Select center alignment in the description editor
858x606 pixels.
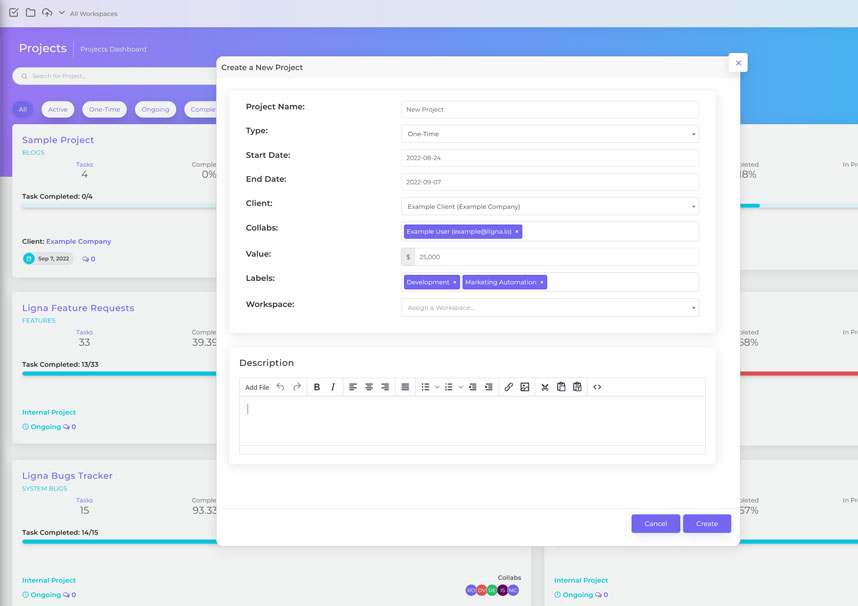368,387
